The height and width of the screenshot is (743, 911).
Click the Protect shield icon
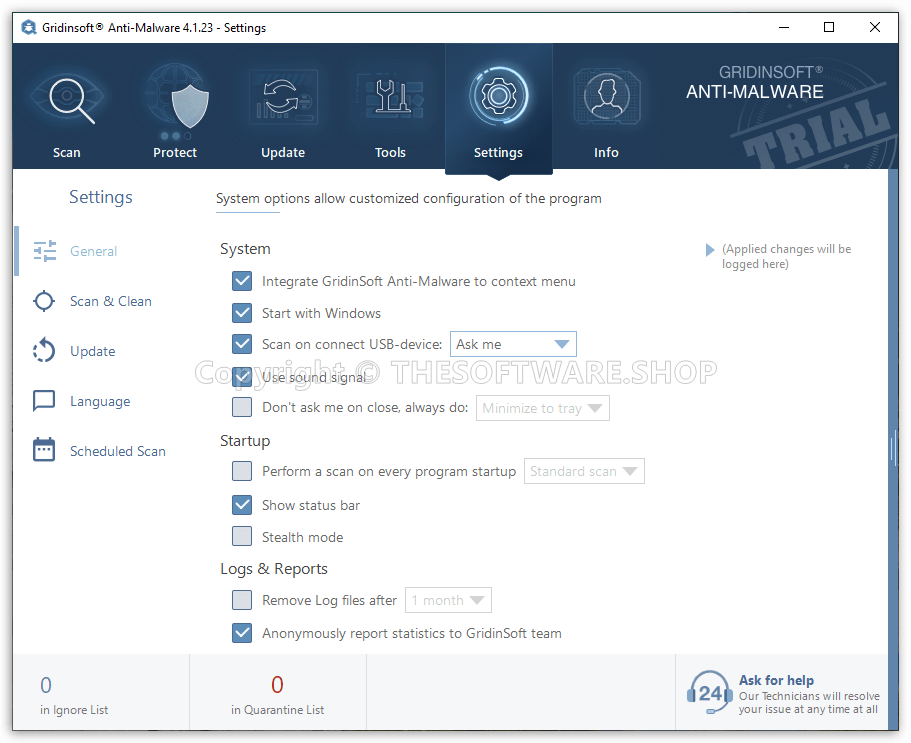175,96
